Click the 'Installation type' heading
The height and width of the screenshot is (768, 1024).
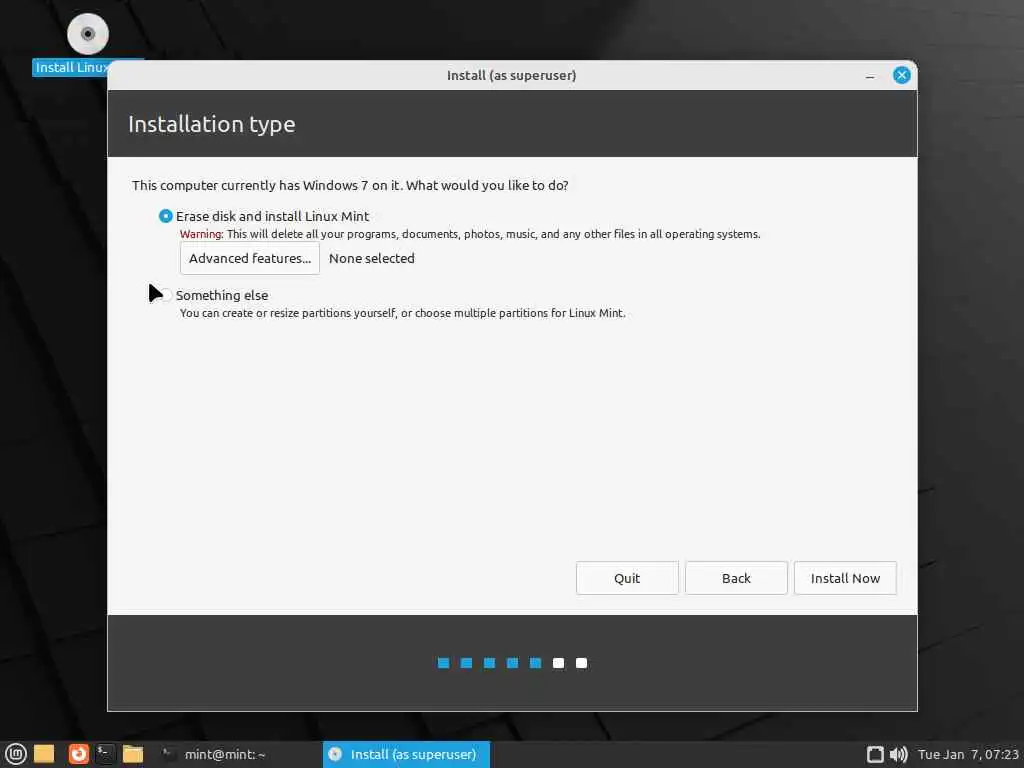click(212, 124)
